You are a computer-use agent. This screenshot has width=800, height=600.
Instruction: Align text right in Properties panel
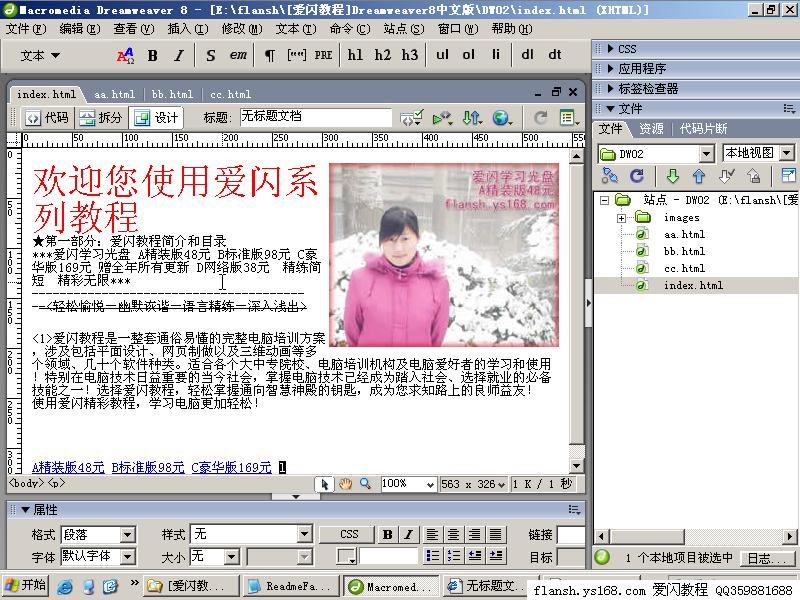[474, 535]
